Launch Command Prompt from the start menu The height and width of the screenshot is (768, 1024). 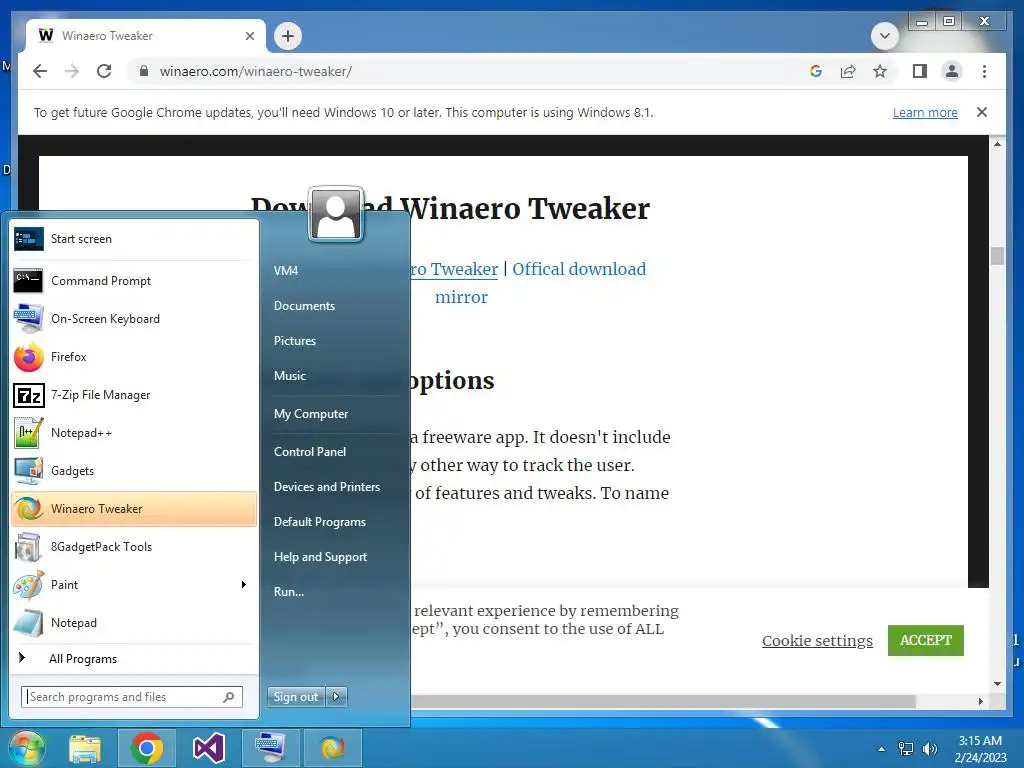(134, 281)
